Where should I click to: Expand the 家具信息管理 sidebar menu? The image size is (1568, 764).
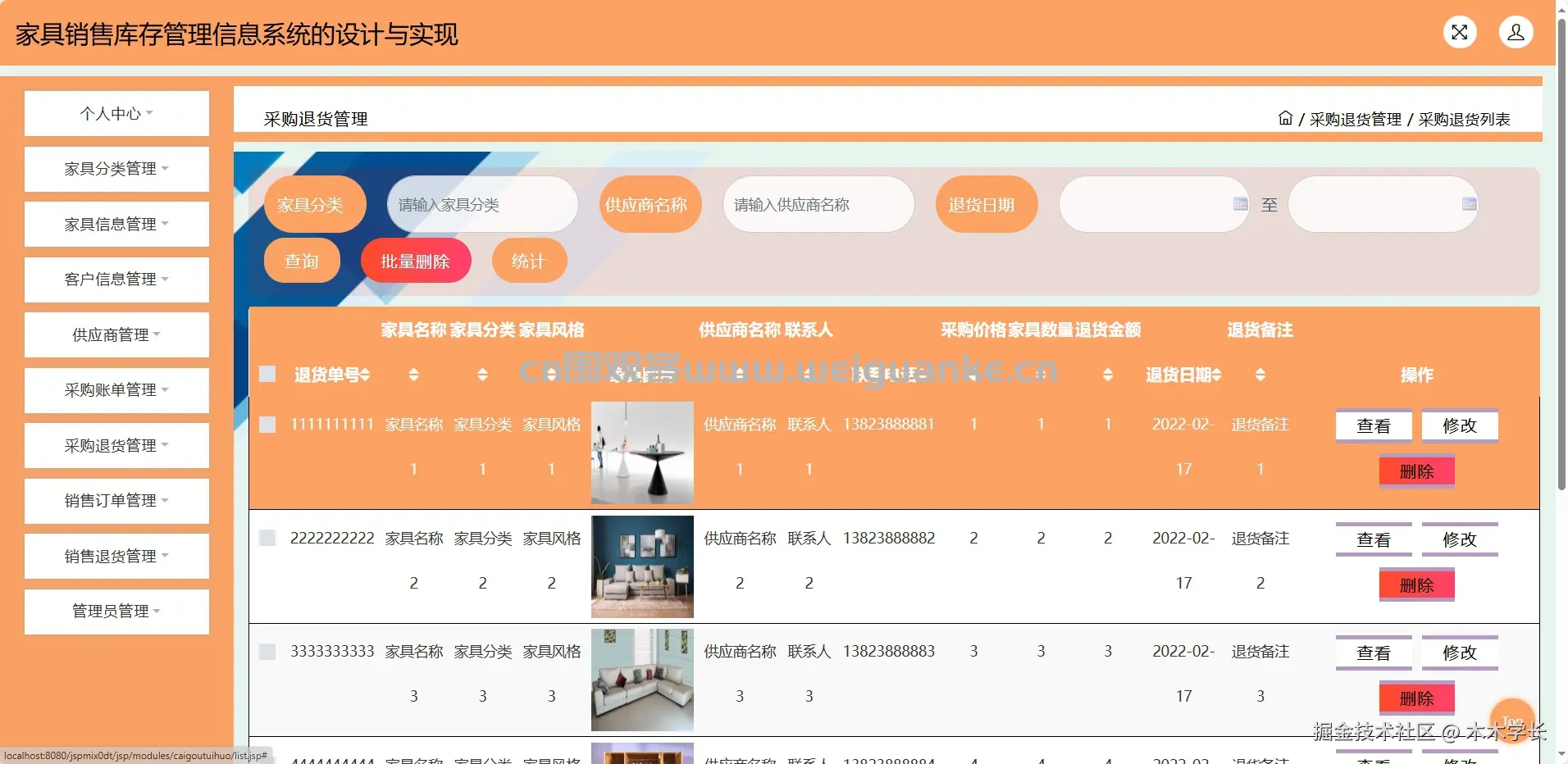[x=116, y=224]
